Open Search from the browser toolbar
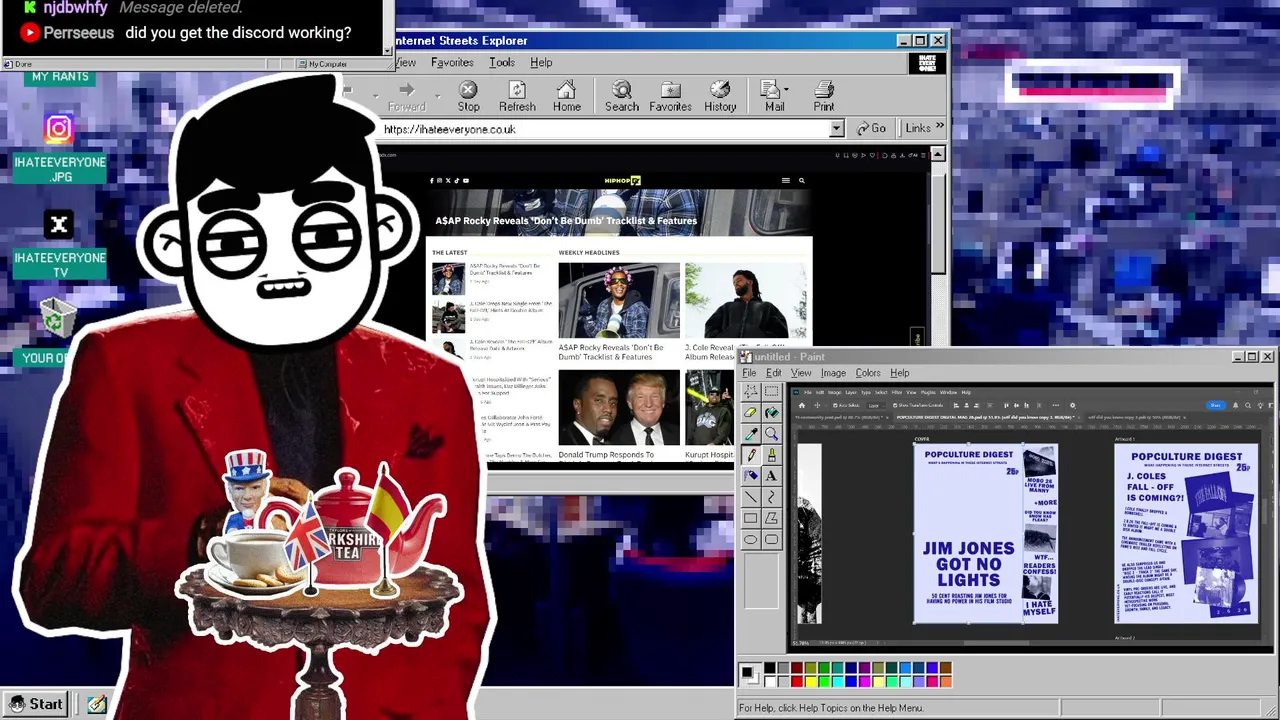 tap(621, 97)
